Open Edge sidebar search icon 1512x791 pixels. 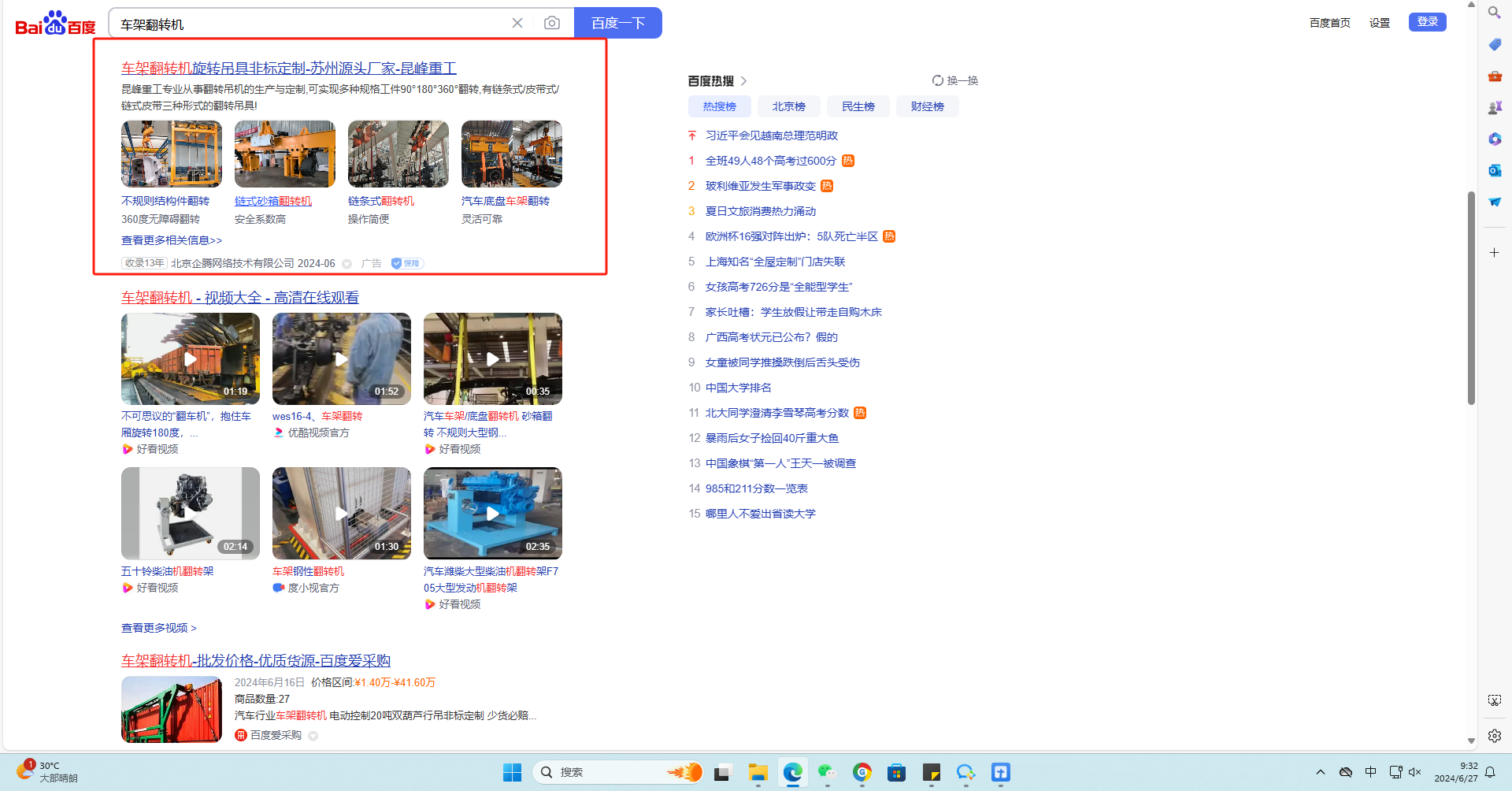coord(1494,13)
